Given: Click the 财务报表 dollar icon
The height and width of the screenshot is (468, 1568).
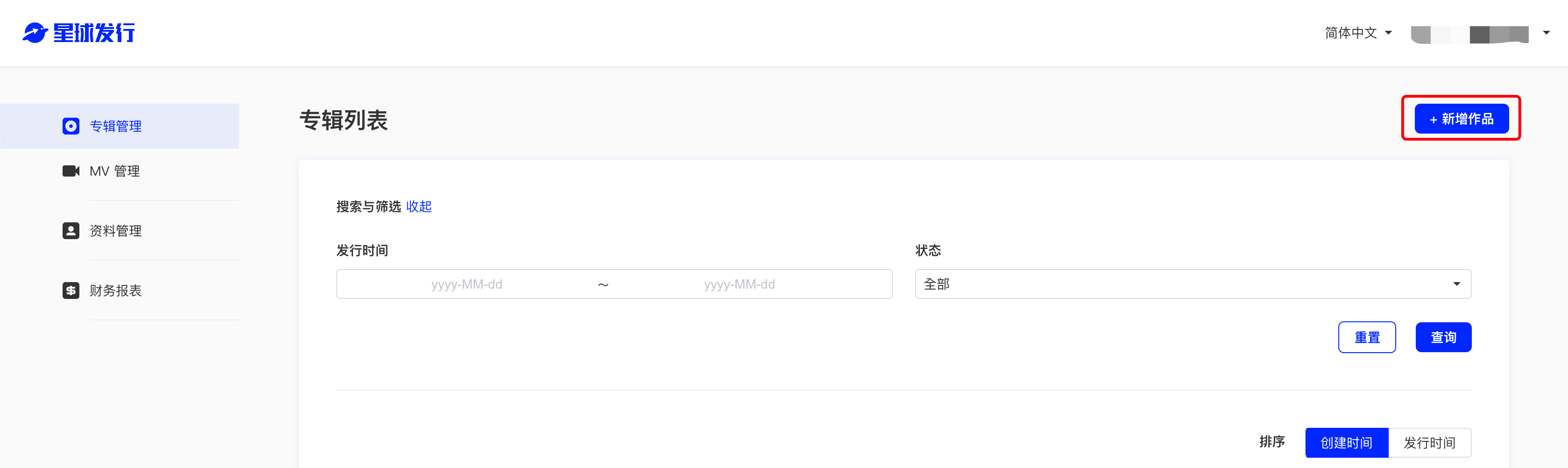Looking at the screenshot, I should tap(71, 291).
